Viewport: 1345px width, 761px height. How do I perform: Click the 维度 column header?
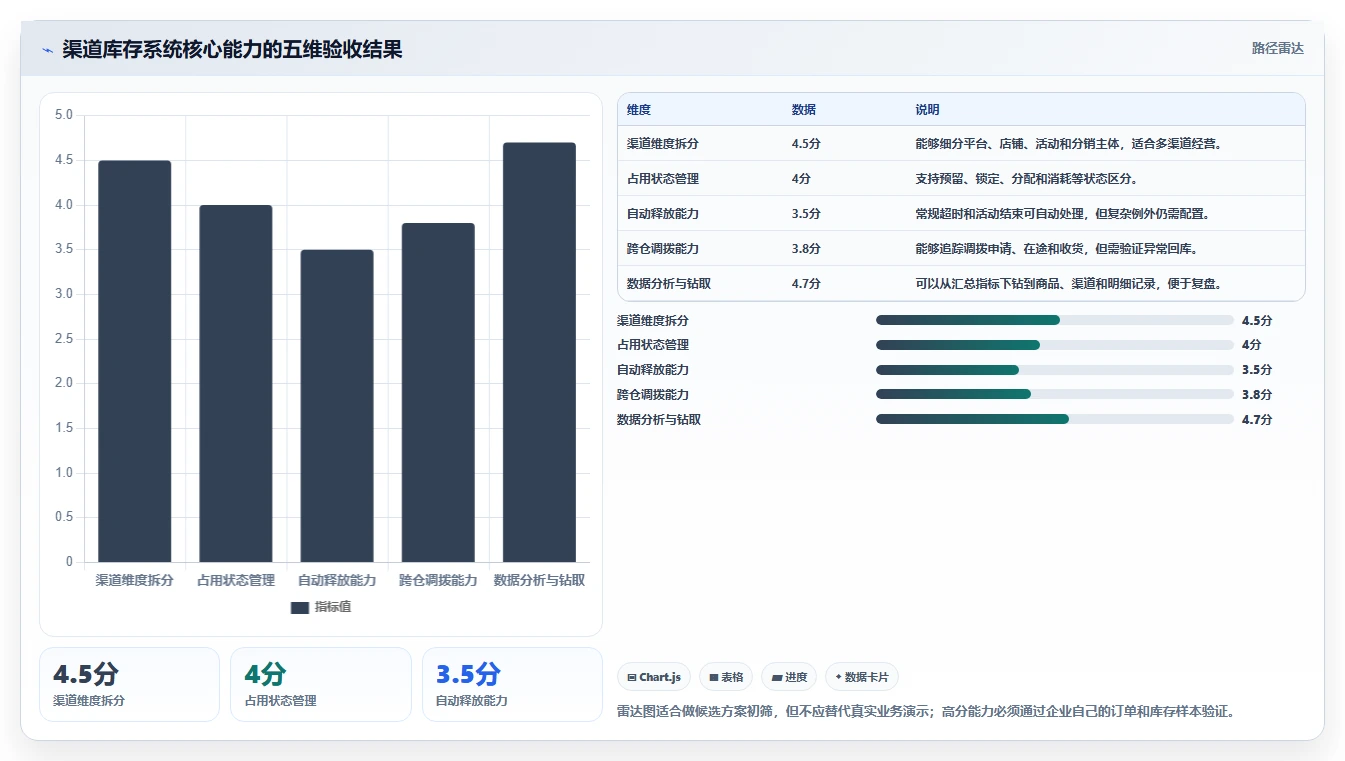[639, 110]
